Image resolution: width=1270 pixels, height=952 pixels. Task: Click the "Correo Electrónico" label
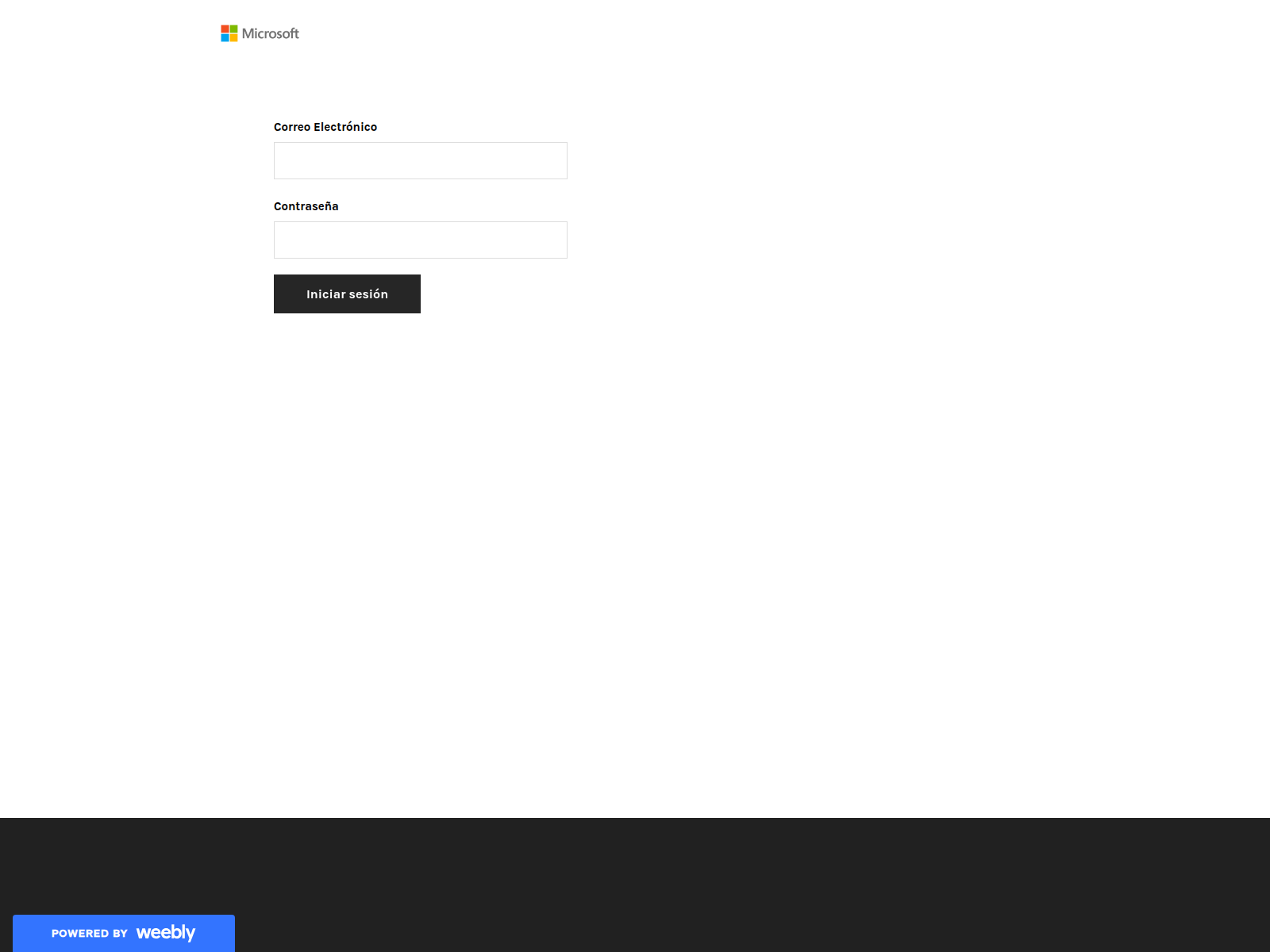pyautogui.click(x=325, y=127)
